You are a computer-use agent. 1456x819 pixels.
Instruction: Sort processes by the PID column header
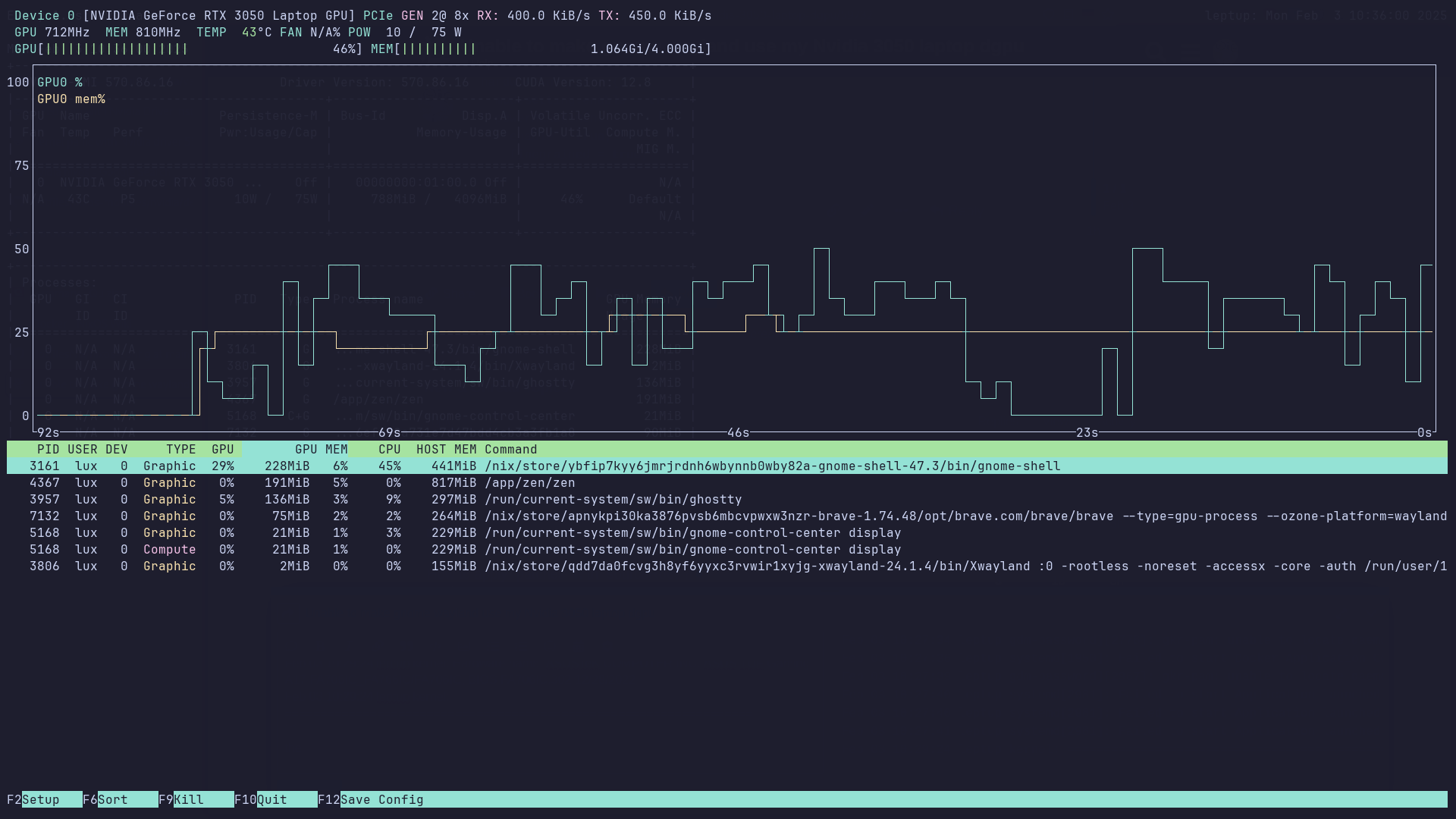pos(48,449)
